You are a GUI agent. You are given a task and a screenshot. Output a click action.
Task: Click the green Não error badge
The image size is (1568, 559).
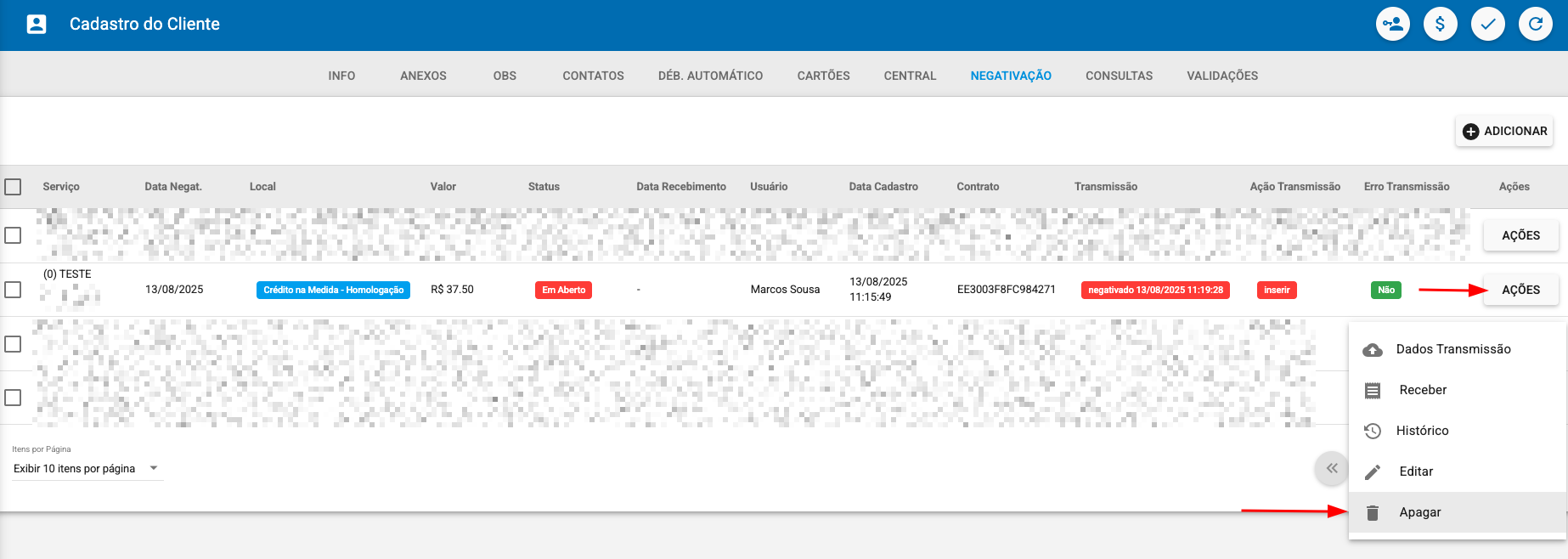(x=1386, y=290)
